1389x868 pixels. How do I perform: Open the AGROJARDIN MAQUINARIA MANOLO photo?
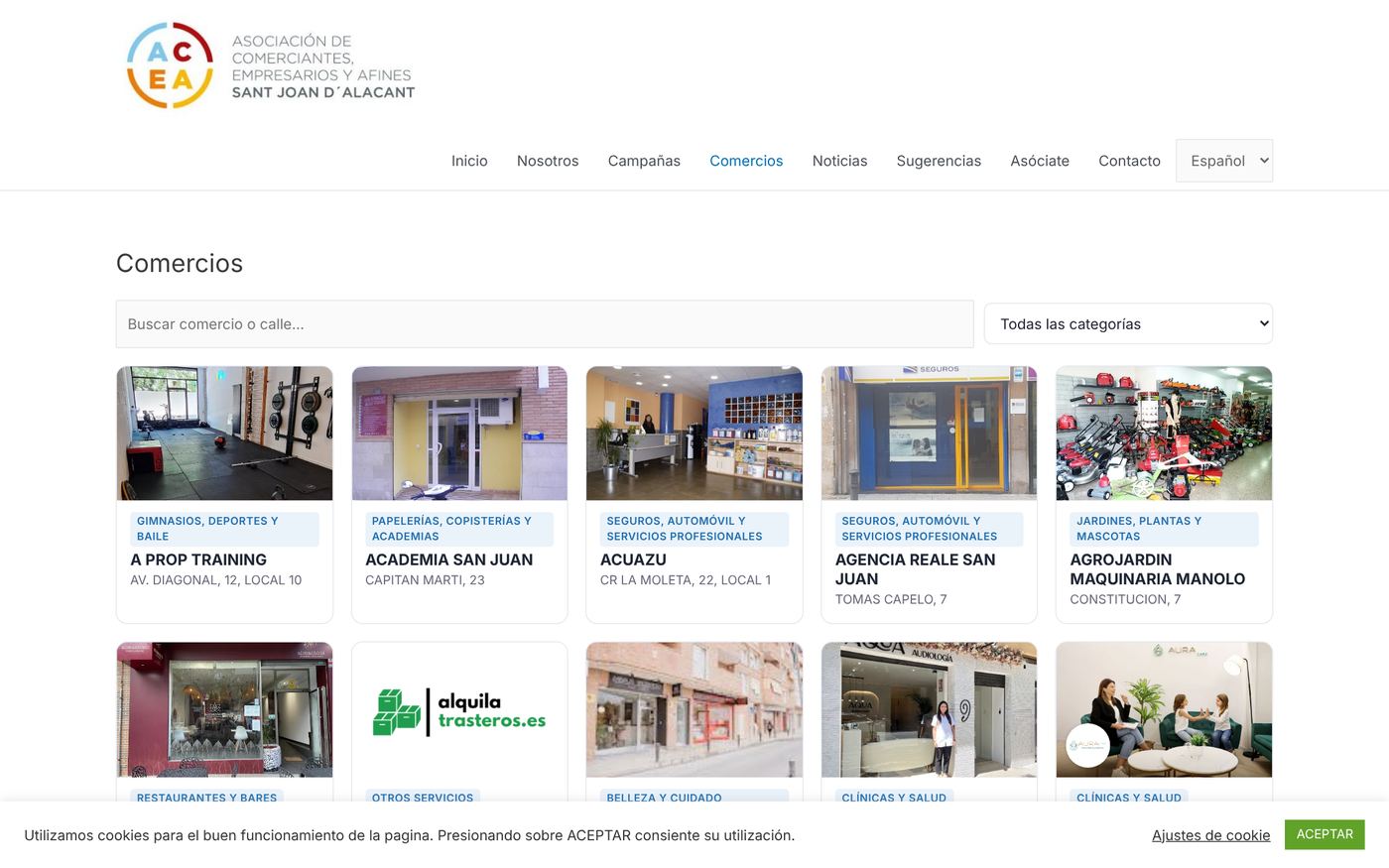pos(1164,434)
